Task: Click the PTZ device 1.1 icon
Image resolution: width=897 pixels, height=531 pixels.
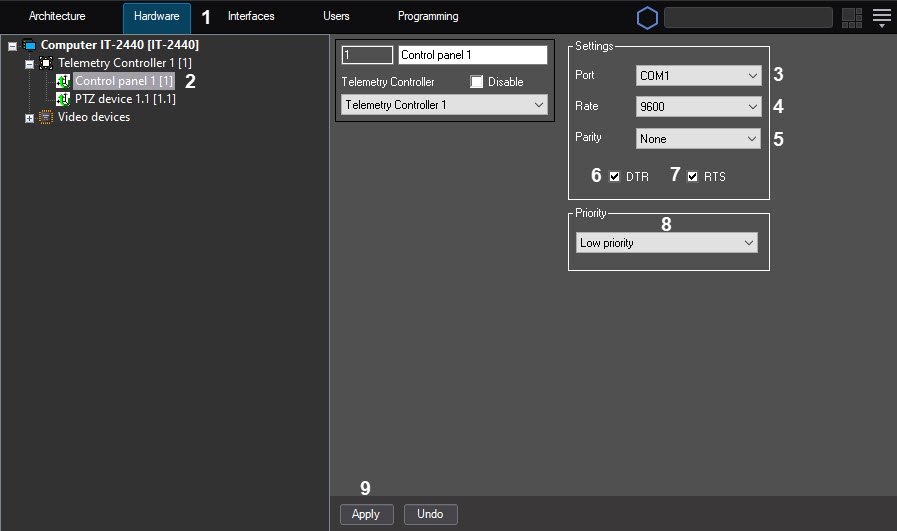Action: pos(63,99)
